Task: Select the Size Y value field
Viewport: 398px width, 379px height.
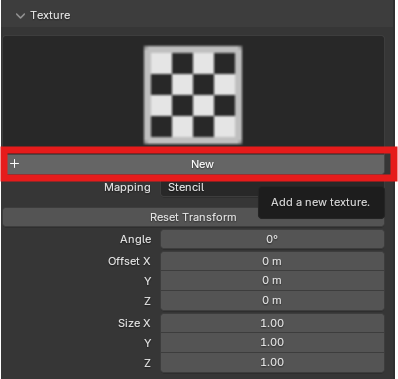Action: point(272,342)
